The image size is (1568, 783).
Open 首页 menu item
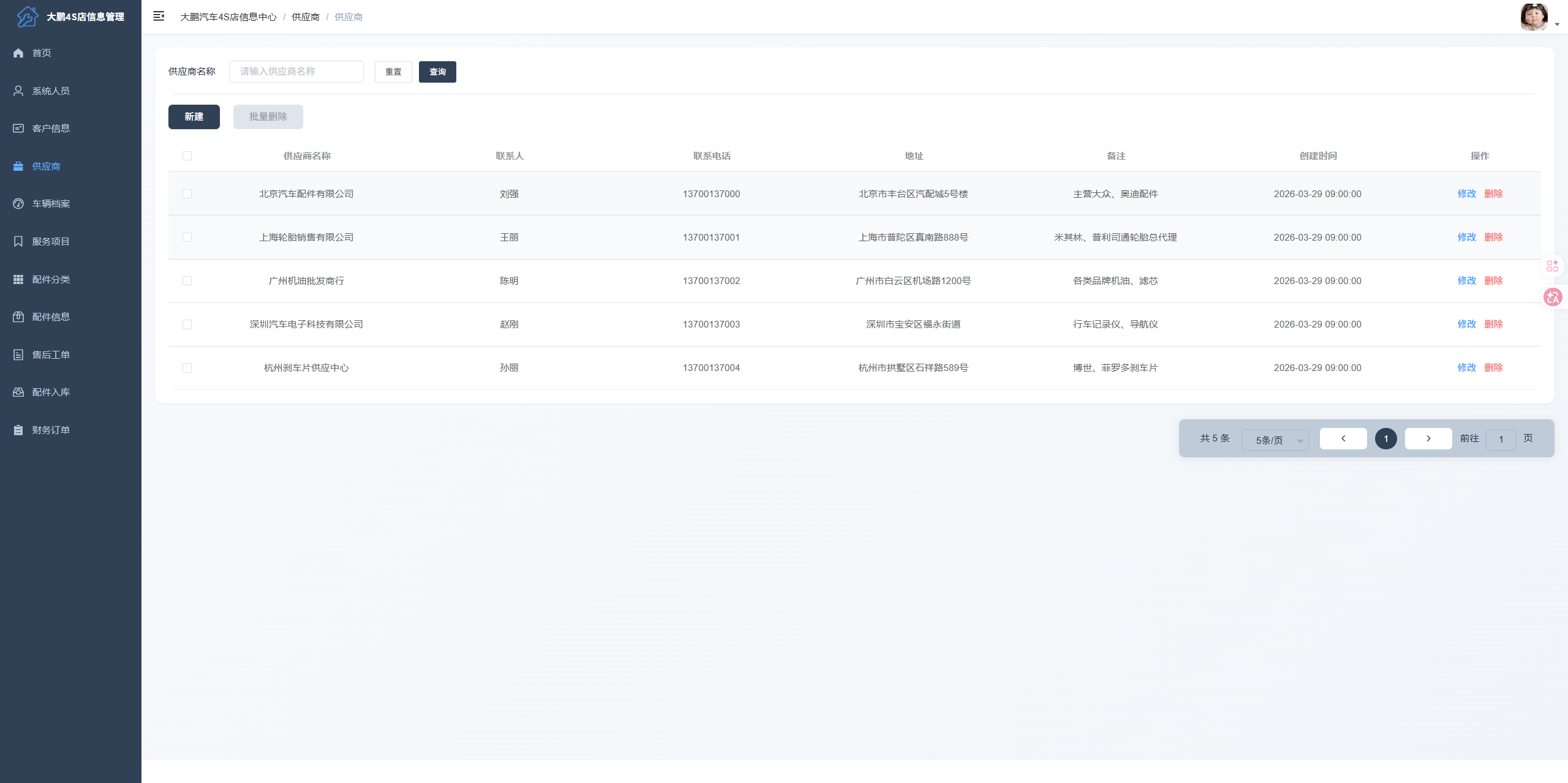coord(70,53)
